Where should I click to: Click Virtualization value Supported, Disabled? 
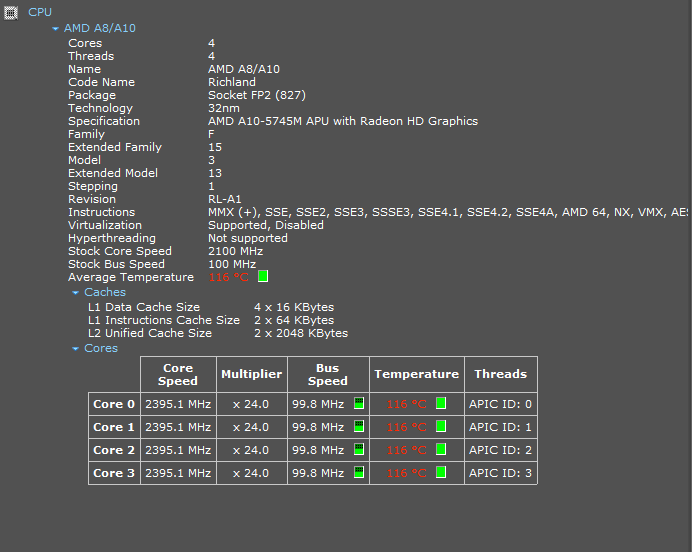pos(266,225)
